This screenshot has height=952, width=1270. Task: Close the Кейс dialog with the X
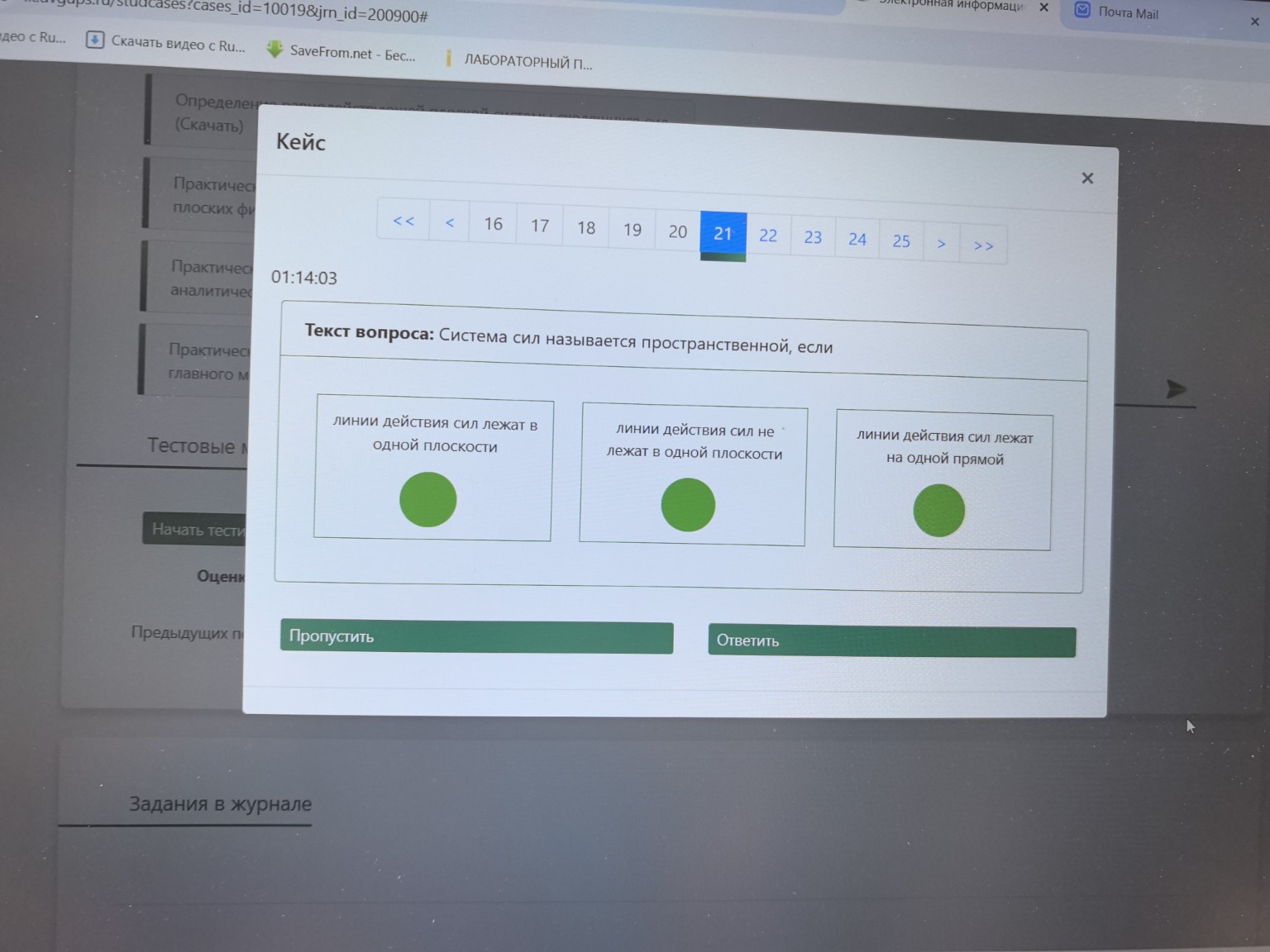coord(1087,178)
